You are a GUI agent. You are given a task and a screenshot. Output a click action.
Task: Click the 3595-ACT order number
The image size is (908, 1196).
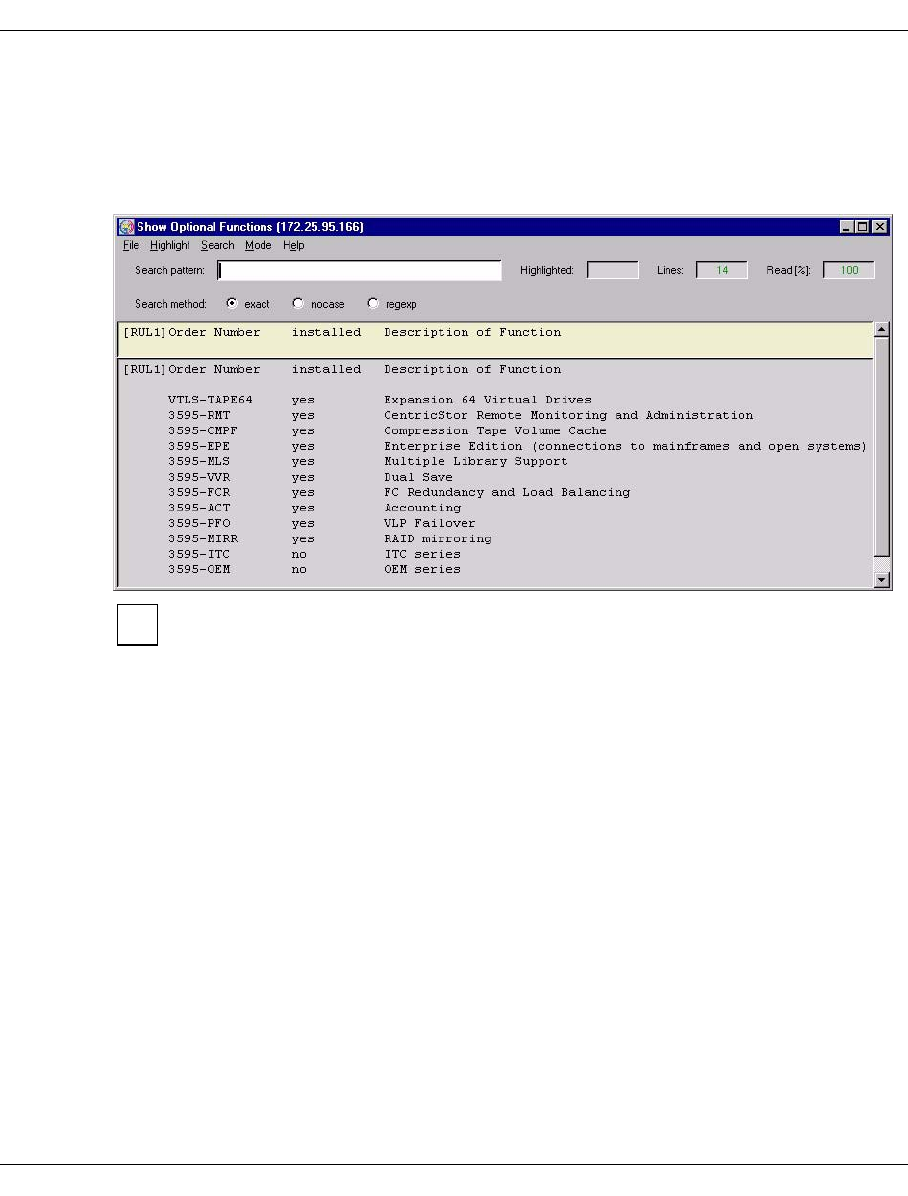click(199, 508)
